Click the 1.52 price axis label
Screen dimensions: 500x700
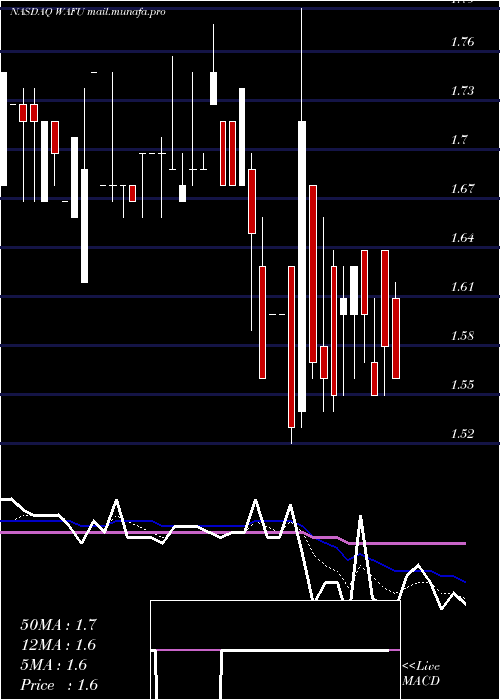[462, 433]
